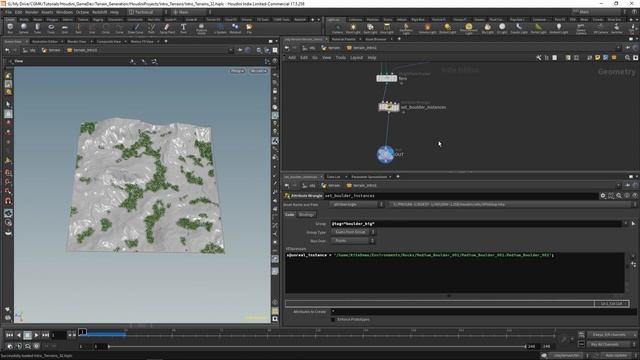Open the network editor Tools menu

click(x=340, y=58)
